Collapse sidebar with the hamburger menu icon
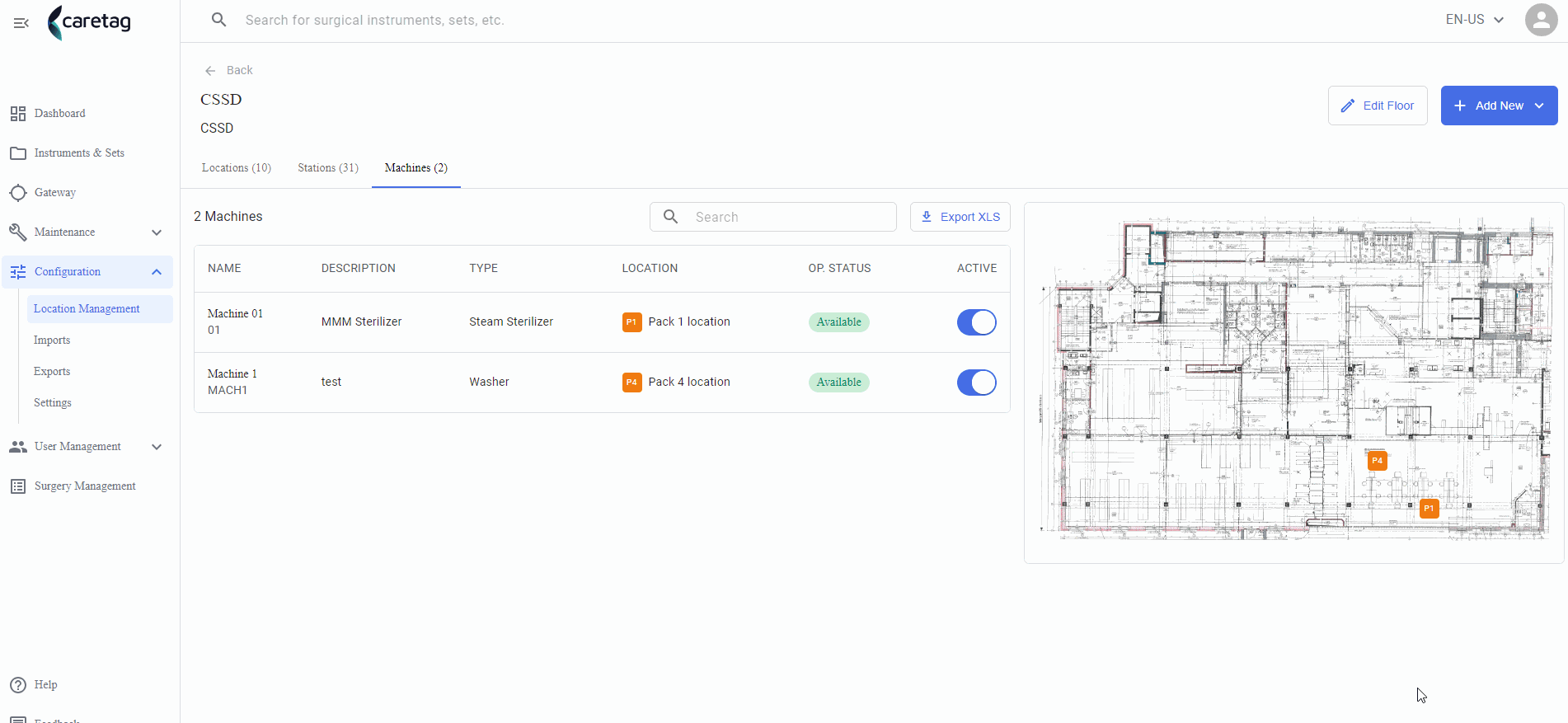Viewport: 1568px width, 723px height. [x=21, y=23]
